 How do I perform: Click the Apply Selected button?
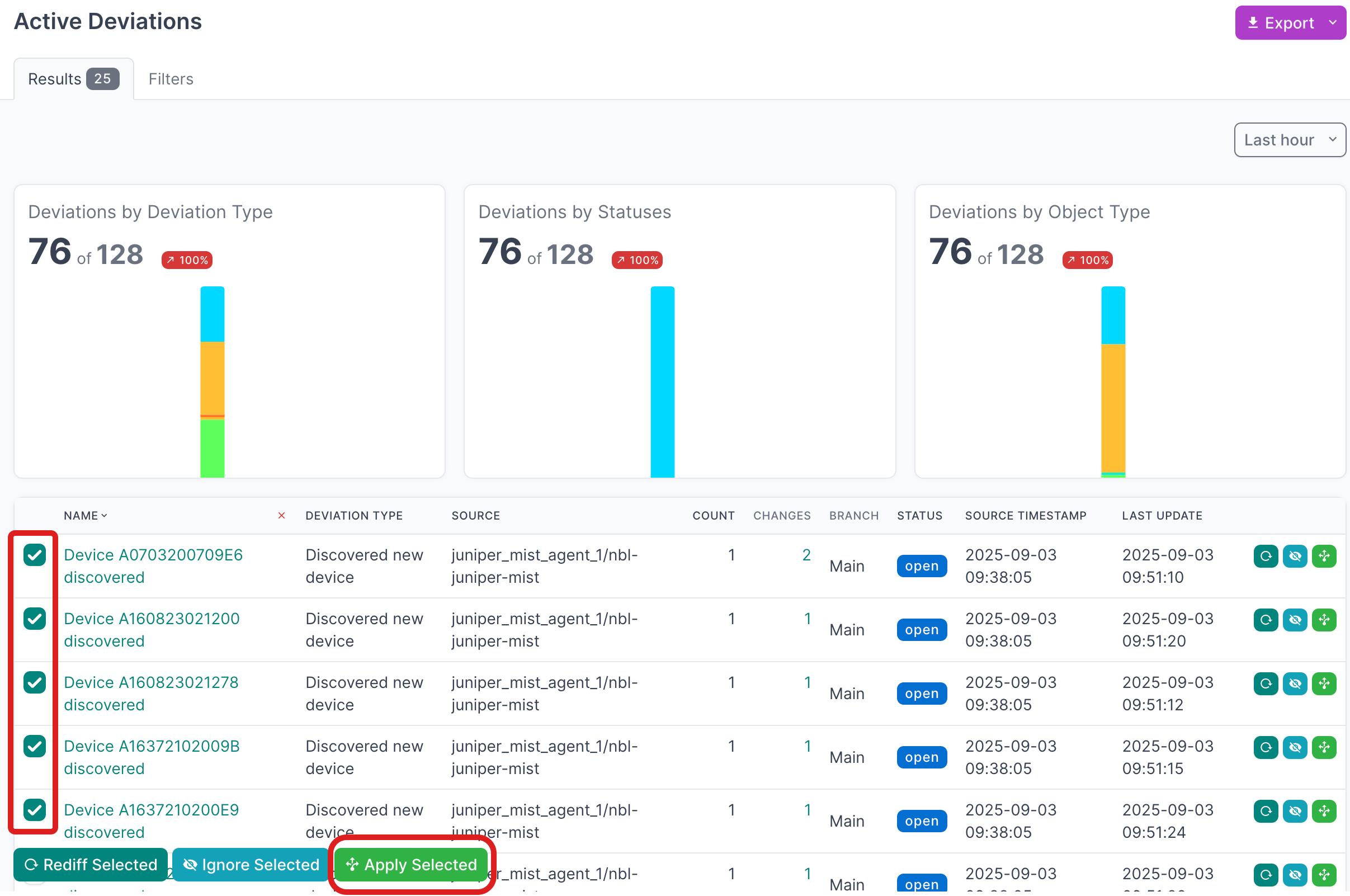[x=412, y=865]
